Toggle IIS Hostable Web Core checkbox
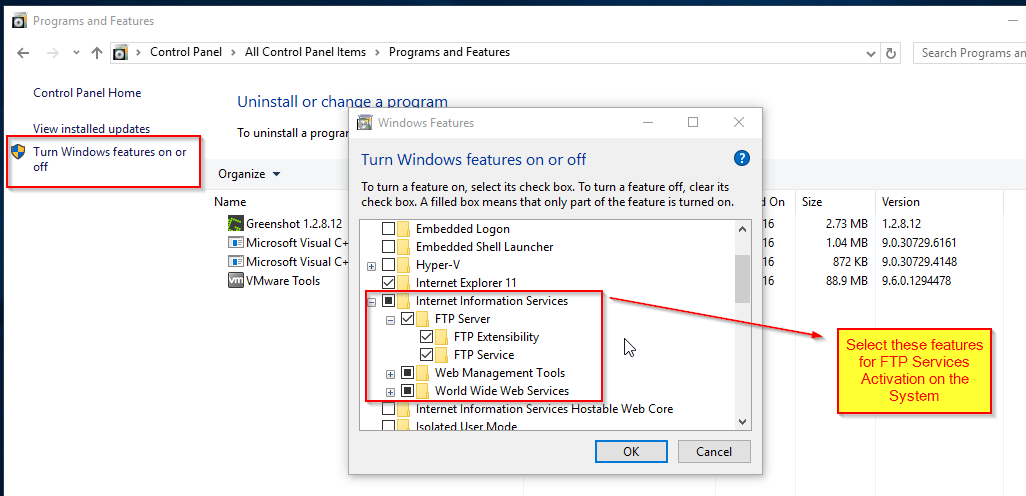The width and height of the screenshot is (1026, 496). 388,409
